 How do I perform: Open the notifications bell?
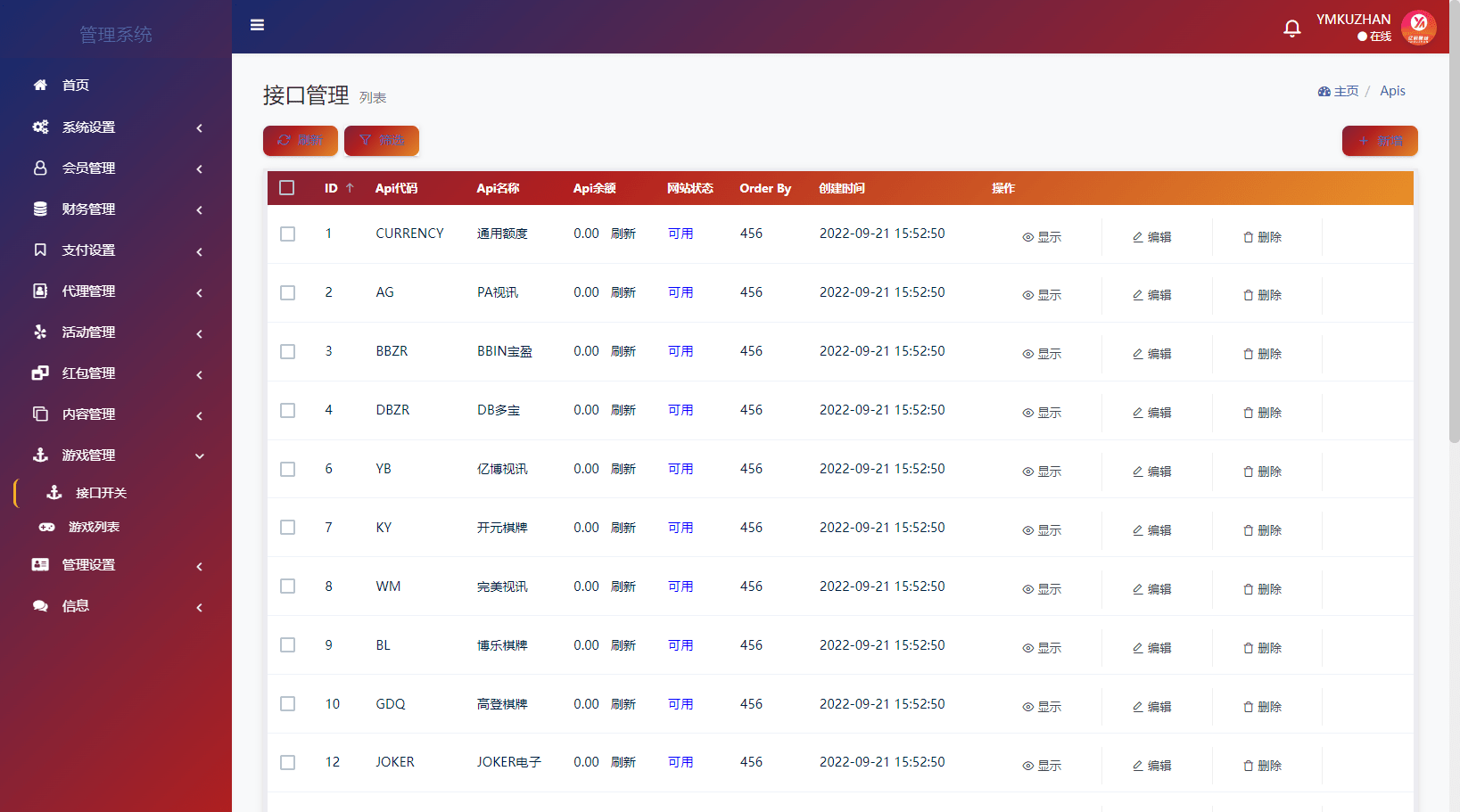pos(1291,29)
